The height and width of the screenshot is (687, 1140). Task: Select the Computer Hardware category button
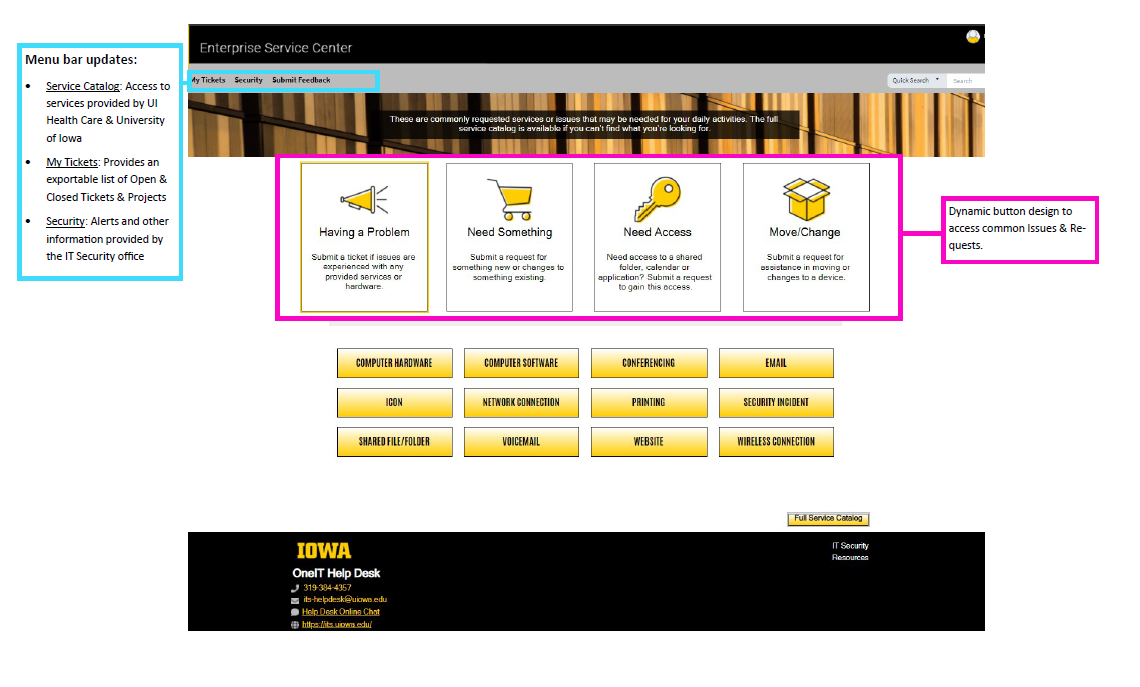tap(394, 363)
